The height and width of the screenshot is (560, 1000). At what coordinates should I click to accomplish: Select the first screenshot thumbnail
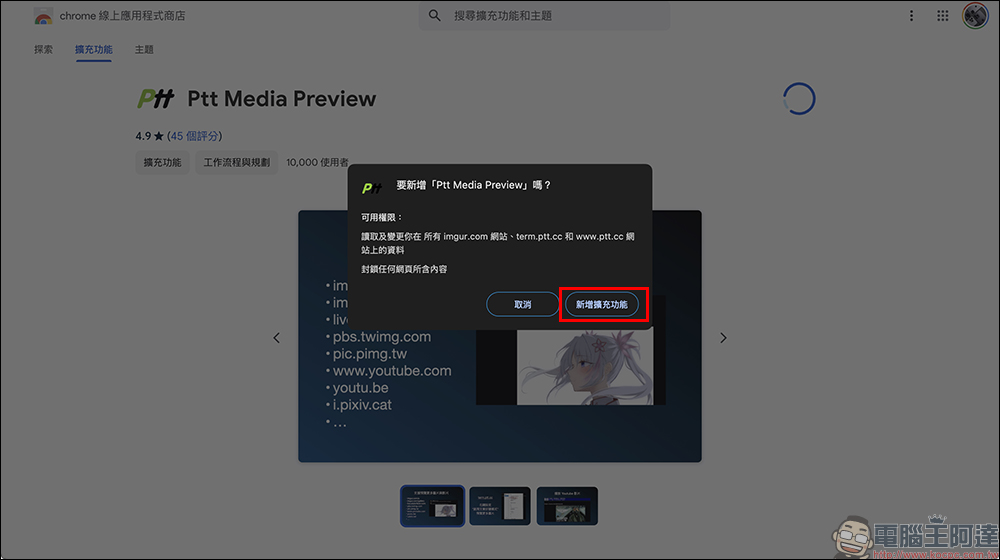pyautogui.click(x=432, y=506)
